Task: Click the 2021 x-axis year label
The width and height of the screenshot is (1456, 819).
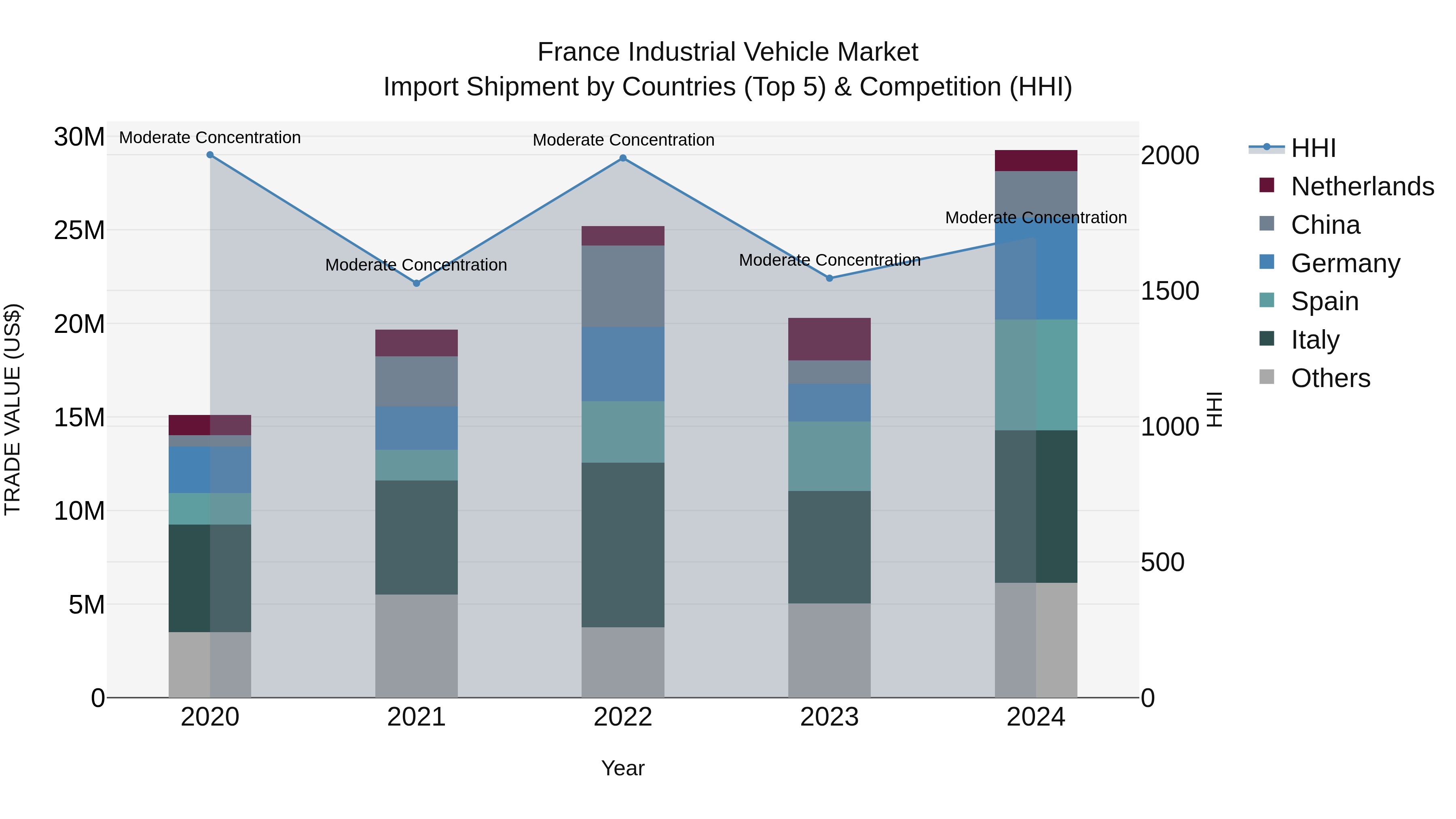Action: pyautogui.click(x=417, y=717)
